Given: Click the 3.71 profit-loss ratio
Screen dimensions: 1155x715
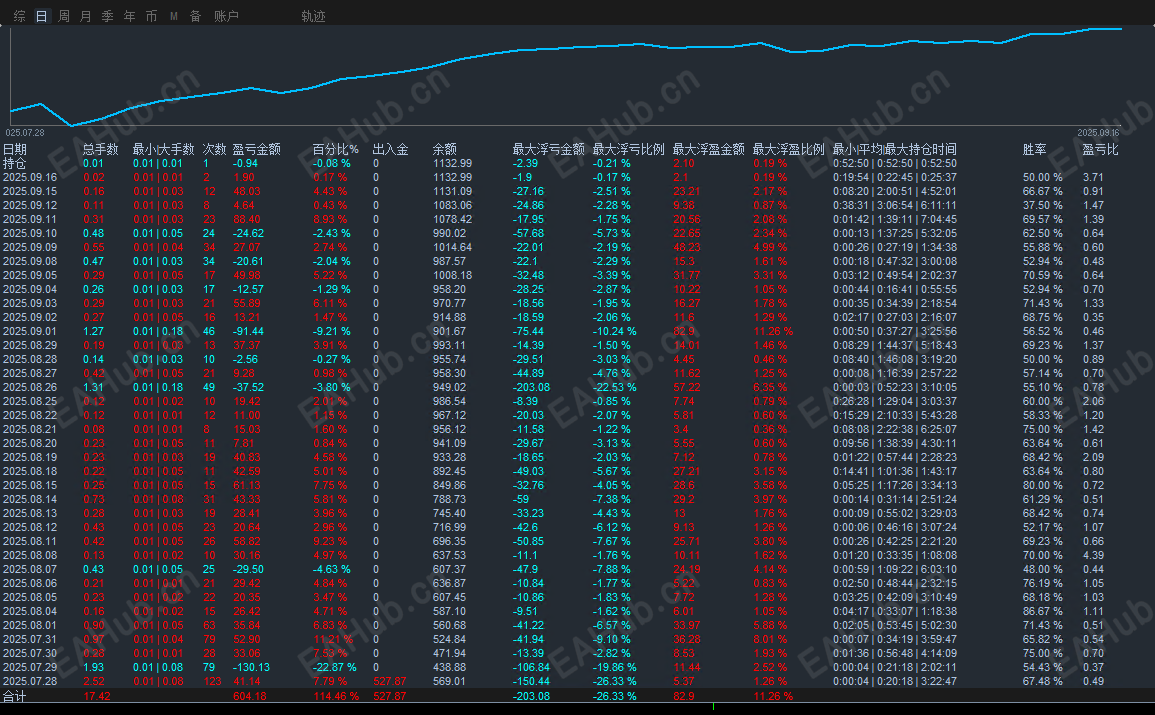Looking at the screenshot, I should tap(1093, 177).
